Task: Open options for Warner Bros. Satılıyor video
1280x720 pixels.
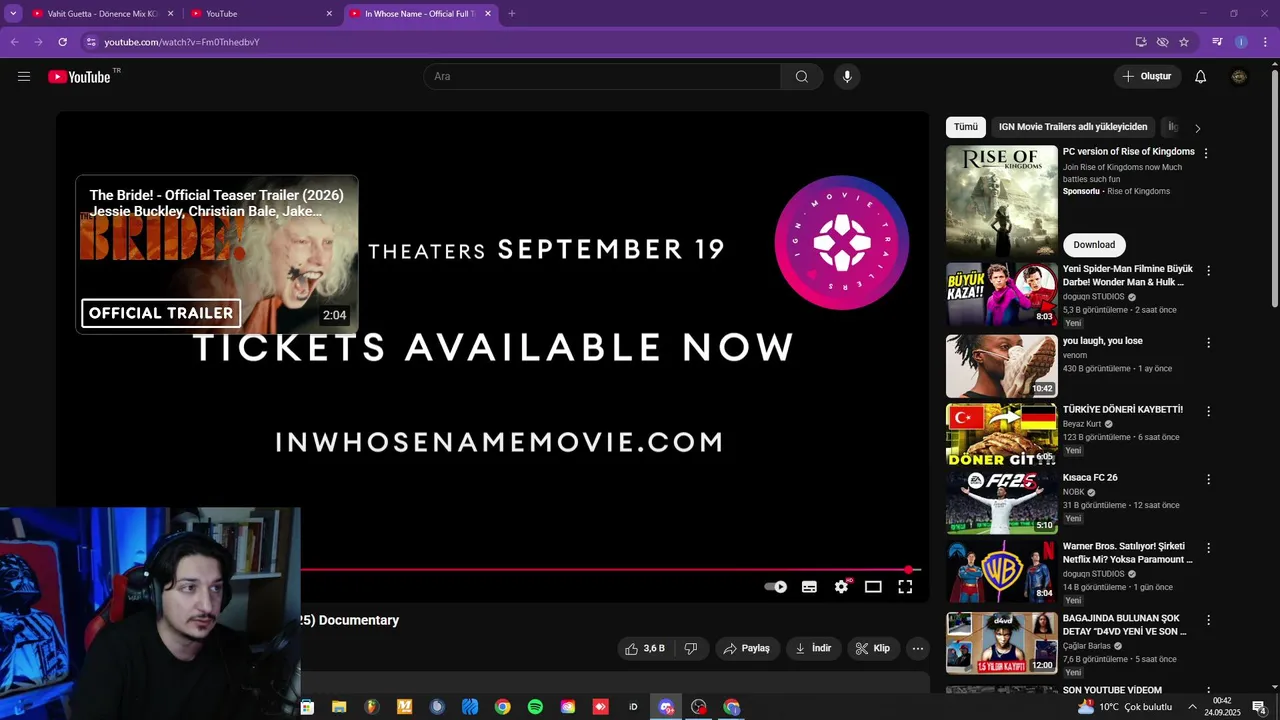Action: click(x=1208, y=548)
